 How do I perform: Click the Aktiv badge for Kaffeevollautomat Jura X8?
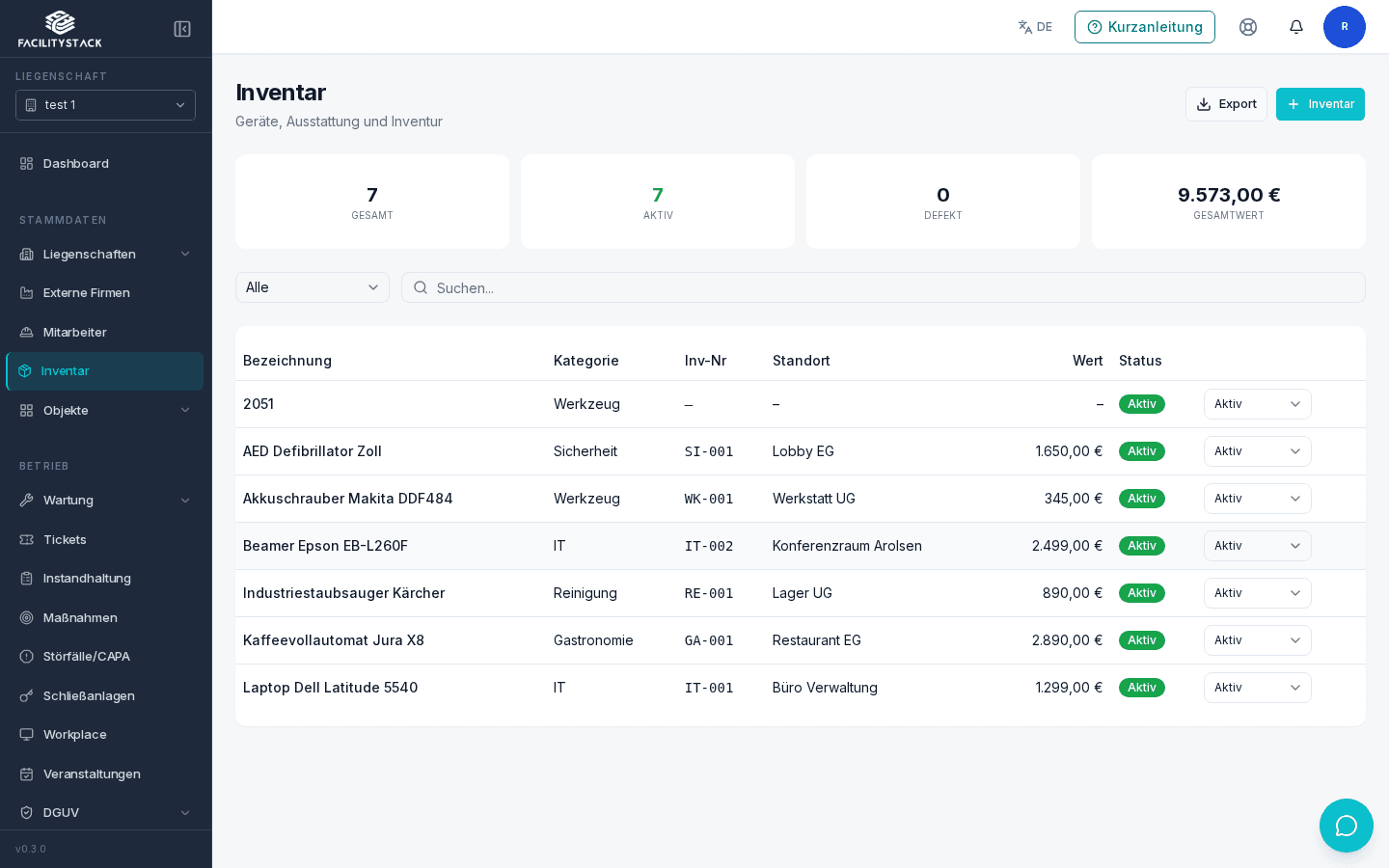(1142, 640)
